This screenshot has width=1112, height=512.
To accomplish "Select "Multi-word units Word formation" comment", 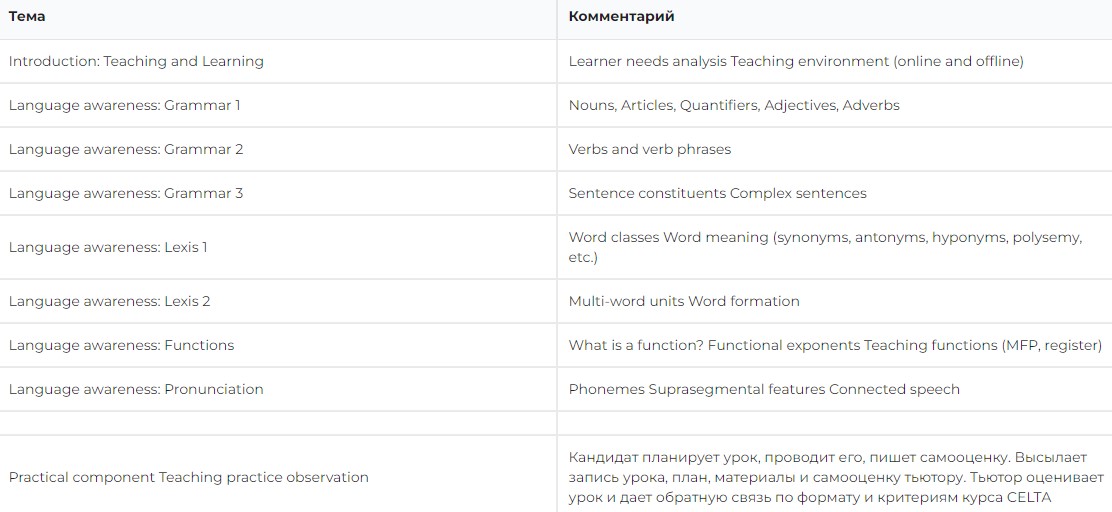I will pos(683,301).
